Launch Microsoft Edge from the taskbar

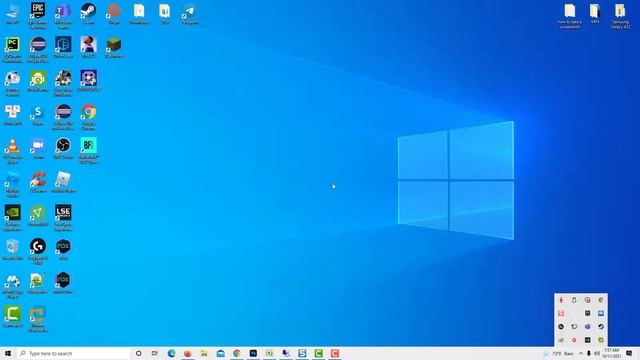[x=171, y=353]
